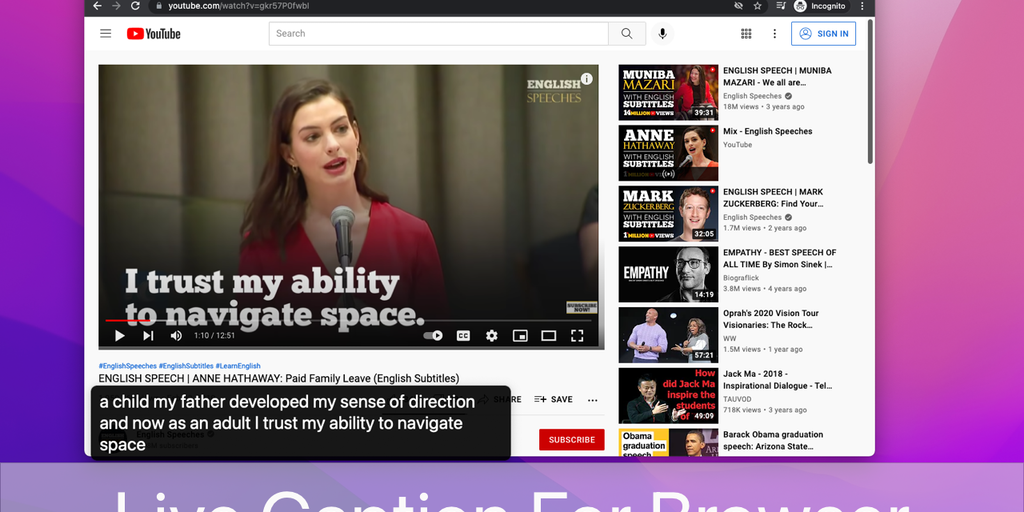The height and width of the screenshot is (512, 1024).
Task: Toggle closed captions with CC button
Action: pos(463,336)
